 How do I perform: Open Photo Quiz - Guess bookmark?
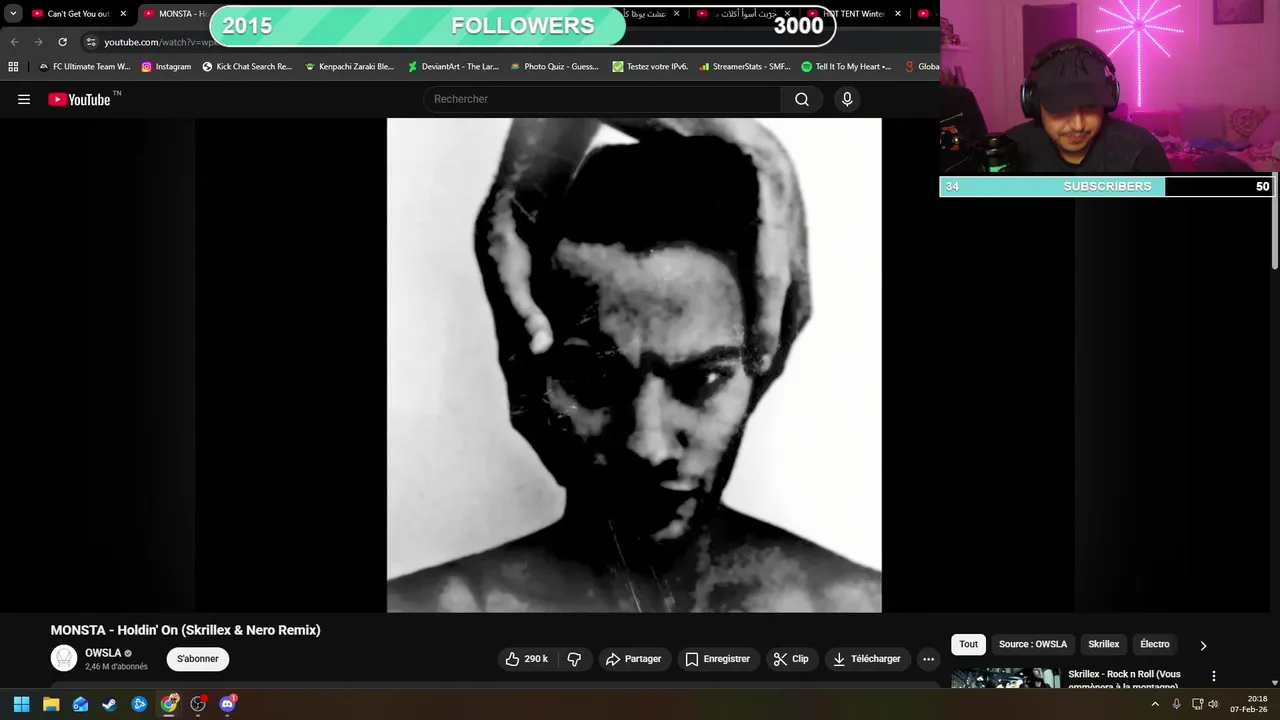tap(554, 67)
